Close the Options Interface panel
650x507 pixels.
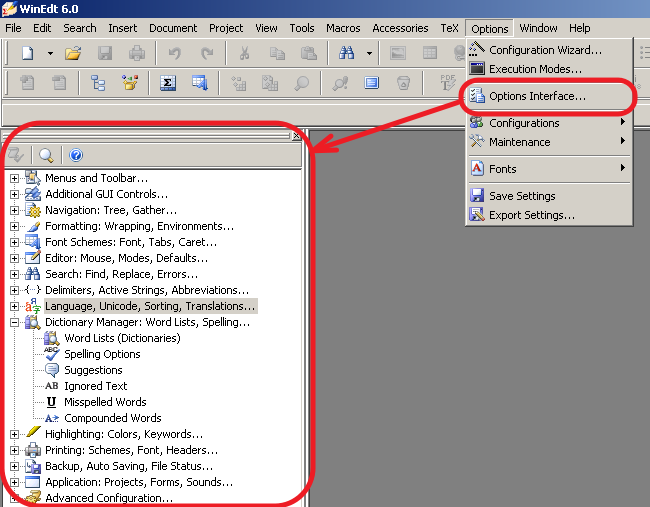(x=297, y=135)
